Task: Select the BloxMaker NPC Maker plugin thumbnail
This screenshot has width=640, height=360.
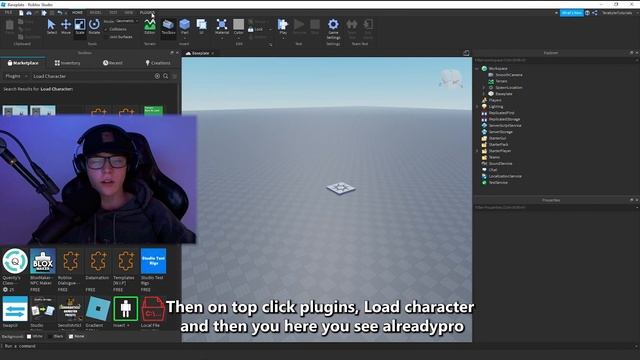Action: (x=43, y=261)
